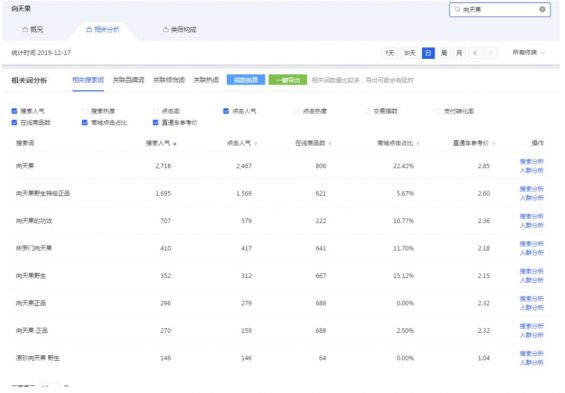This screenshot has height=393, width=565.
Task: Enable the 支付转化率 checkbox
Action: coord(438,111)
